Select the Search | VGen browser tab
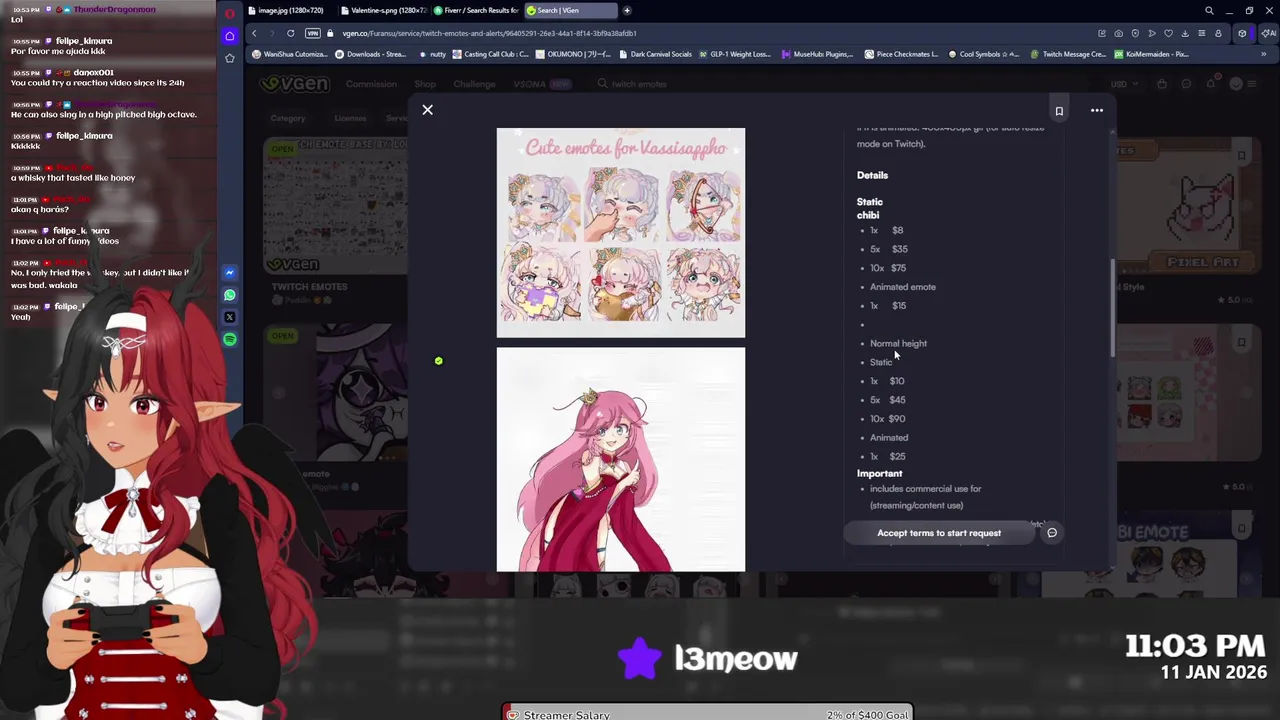The height and width of the screenshot is (720, 1280). click(x=569, y=10)
